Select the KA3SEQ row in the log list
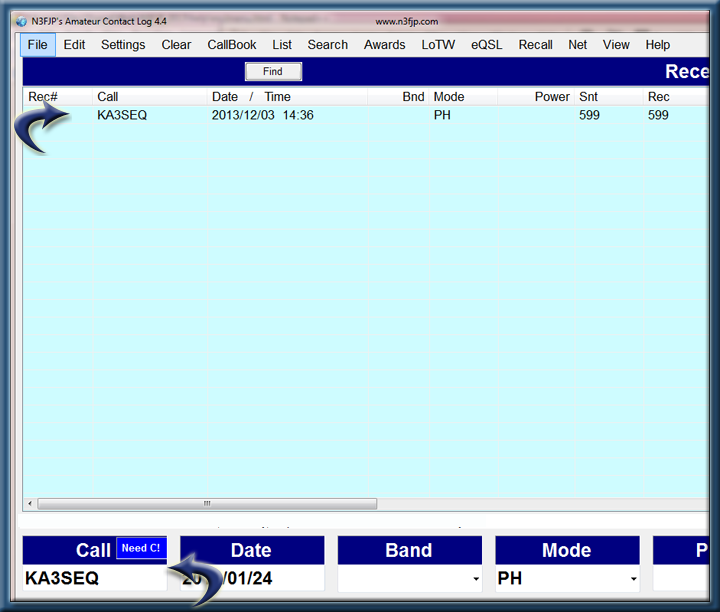Image resolution: width=720 pixels, height=612 pixels. point(122,116)
